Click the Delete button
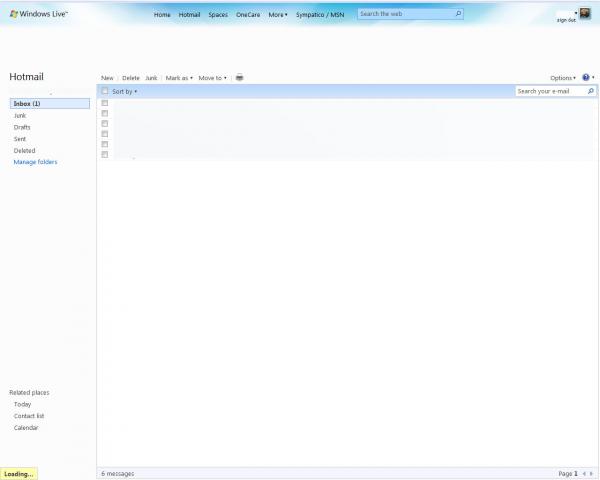The image size is (600, 480). pos(130,78)
